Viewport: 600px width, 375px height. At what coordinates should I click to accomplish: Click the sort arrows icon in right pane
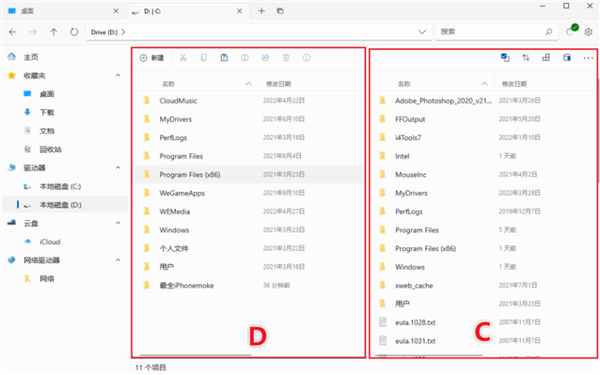[x=526, y=58]
